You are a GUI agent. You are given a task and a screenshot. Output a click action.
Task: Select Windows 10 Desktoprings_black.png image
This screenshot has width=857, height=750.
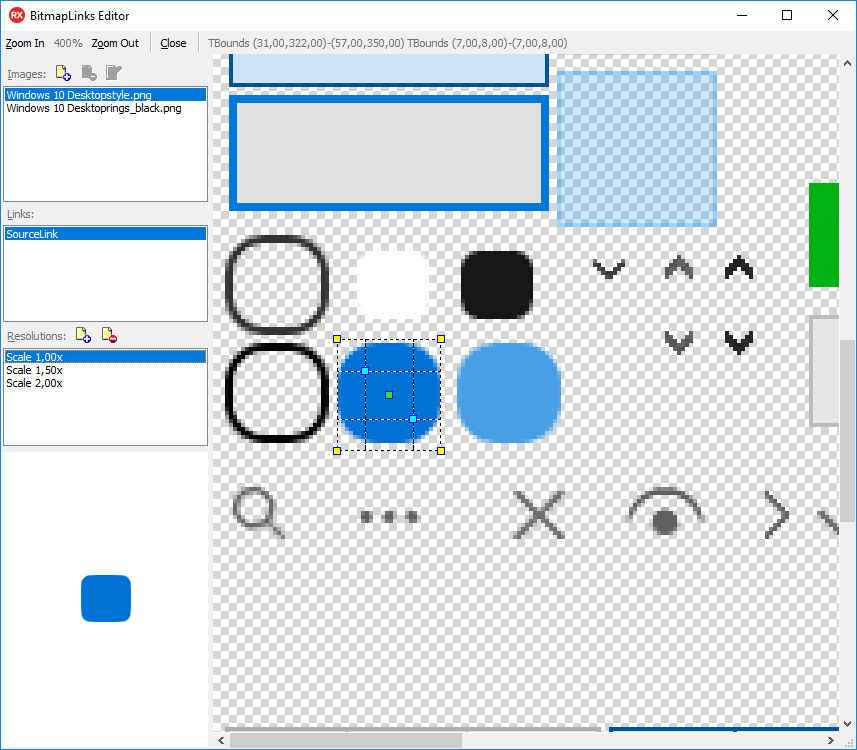click(x=105, y=108)
